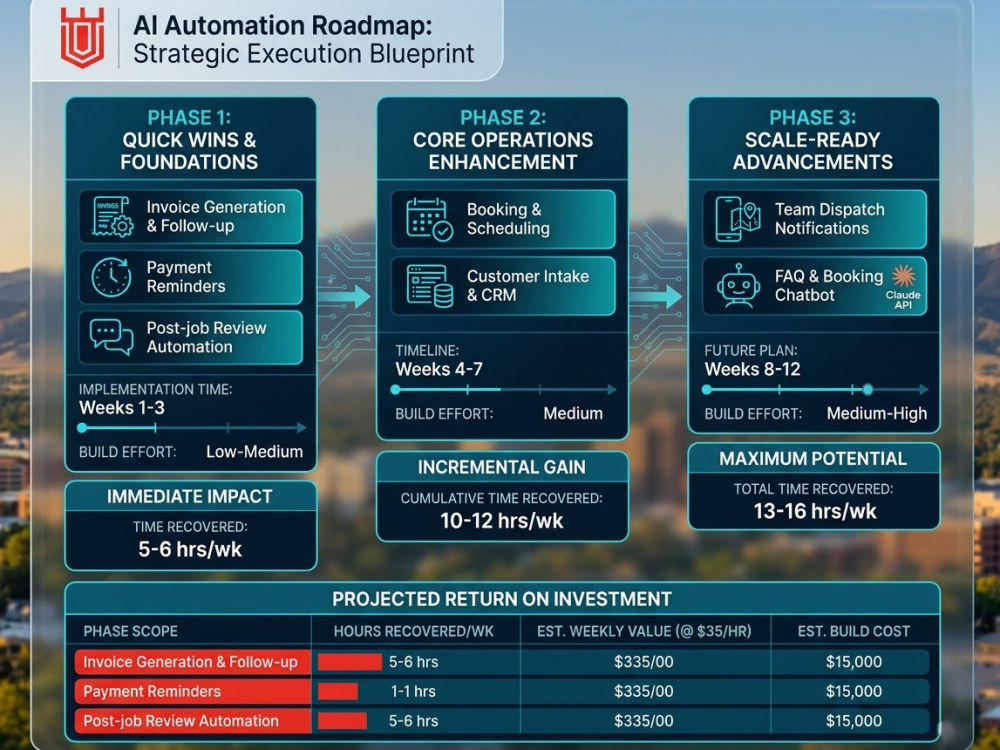Click the 1-1 hrs value
Screen dimensions: 1000x750
point(413,691)
